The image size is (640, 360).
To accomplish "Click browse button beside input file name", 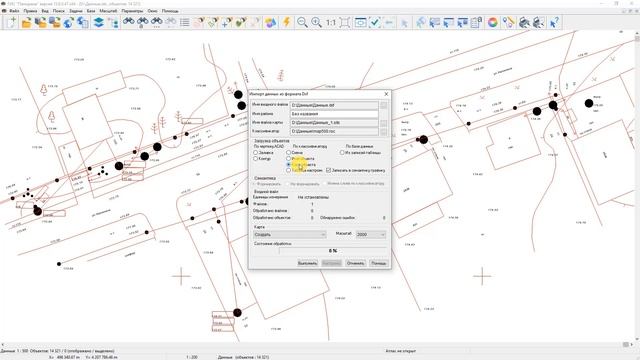I will click(x=384, y=105).
